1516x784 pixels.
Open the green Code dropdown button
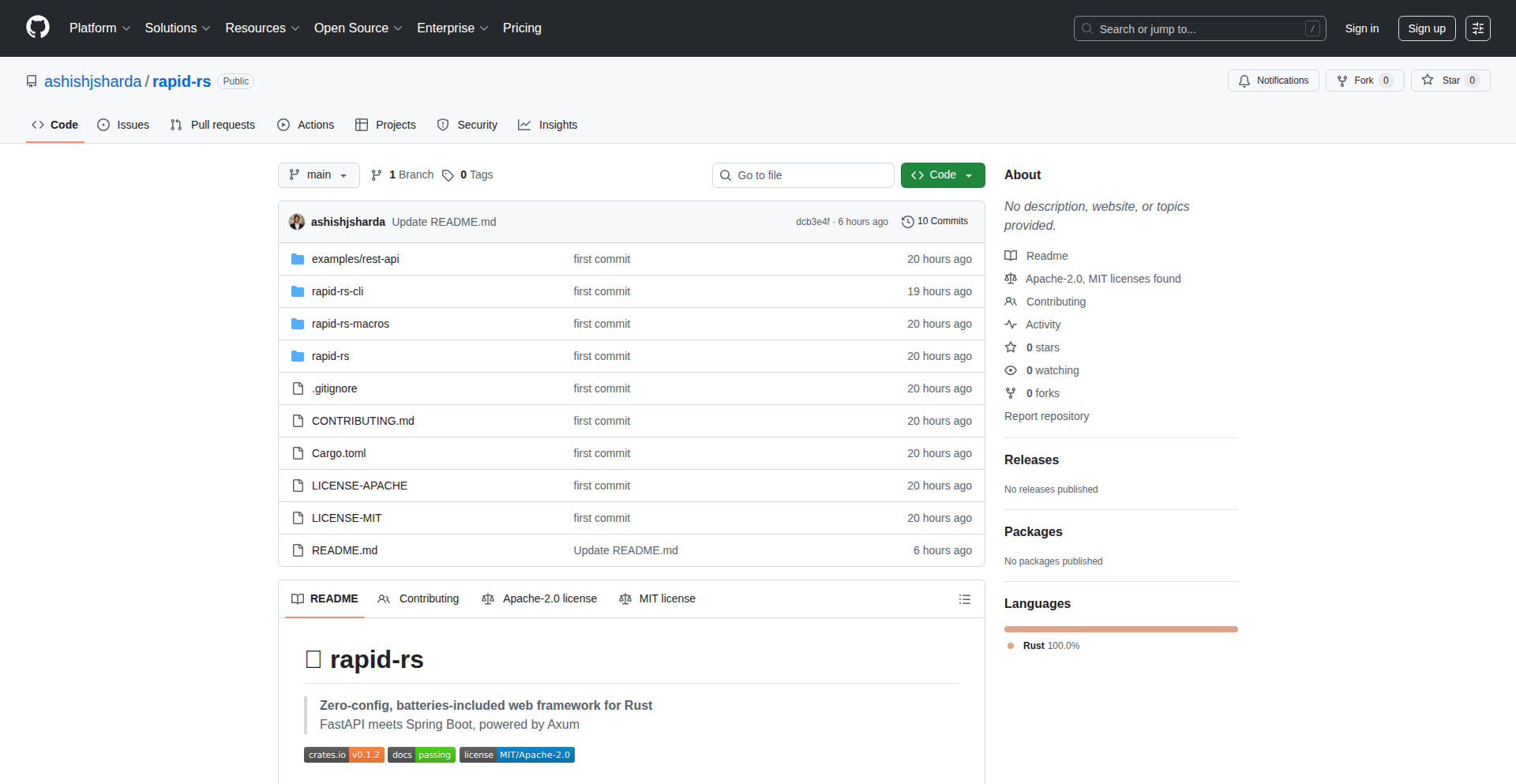pyautogui.click(x=943, y=175)
